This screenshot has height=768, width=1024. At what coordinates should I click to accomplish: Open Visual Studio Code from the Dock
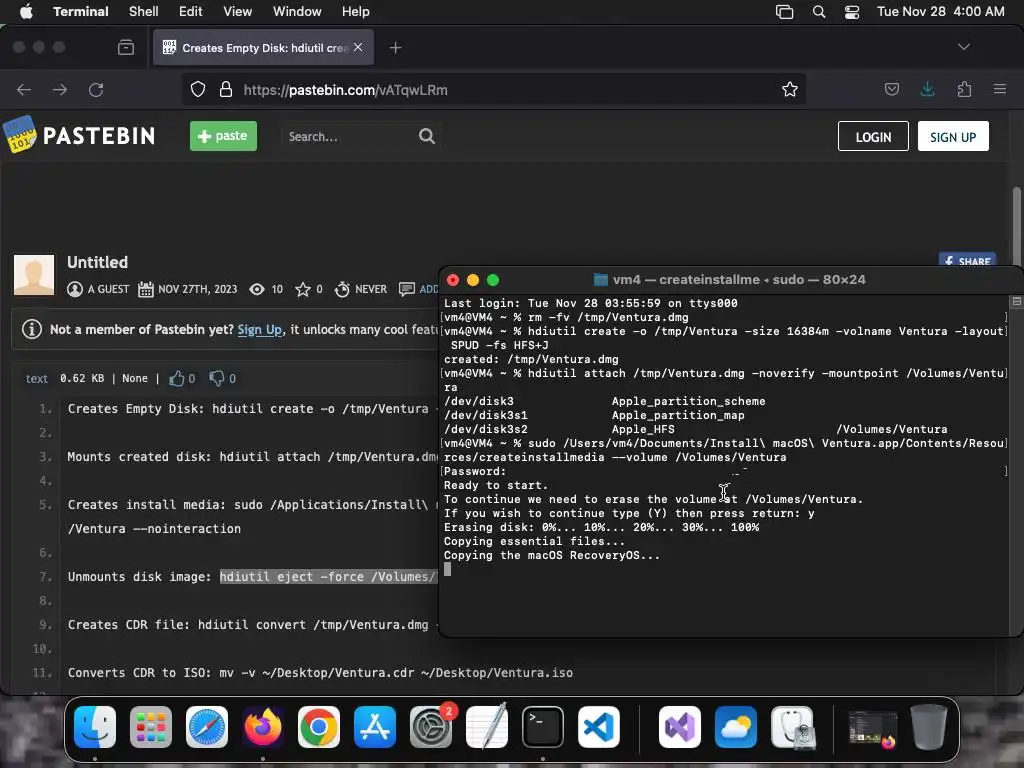coord(599,727)
